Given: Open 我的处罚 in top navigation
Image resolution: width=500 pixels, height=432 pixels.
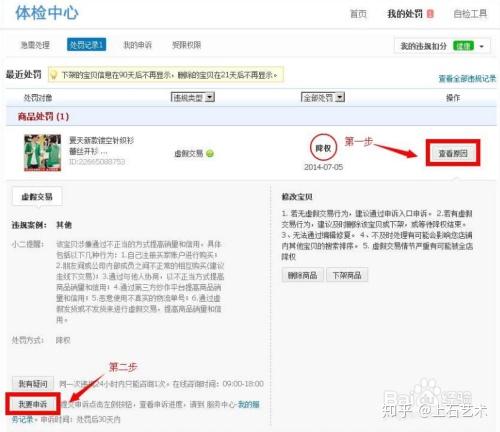Looking at the screenshot, I should pyautogui.click(x=405, y=14).
